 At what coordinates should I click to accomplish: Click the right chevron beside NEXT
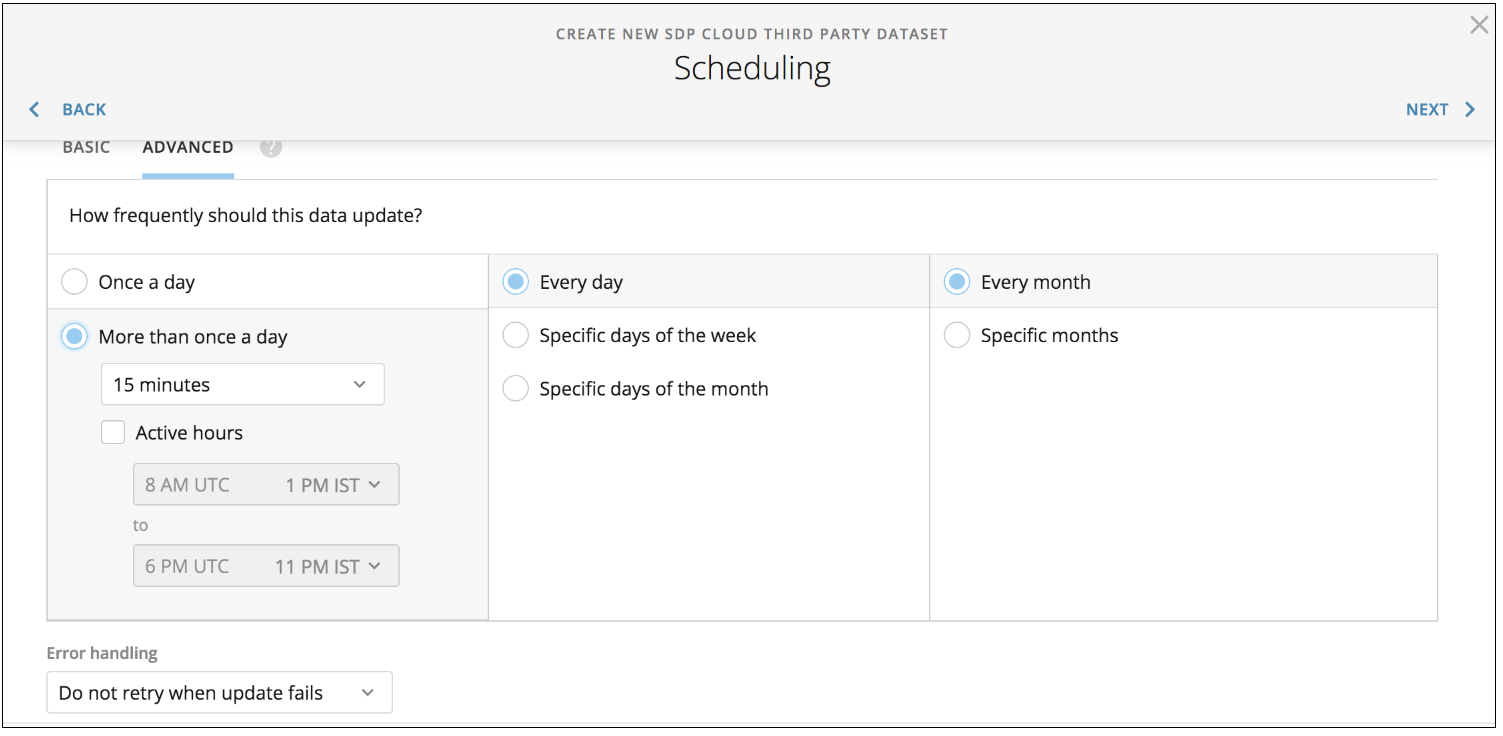[x=1470, y=109]
